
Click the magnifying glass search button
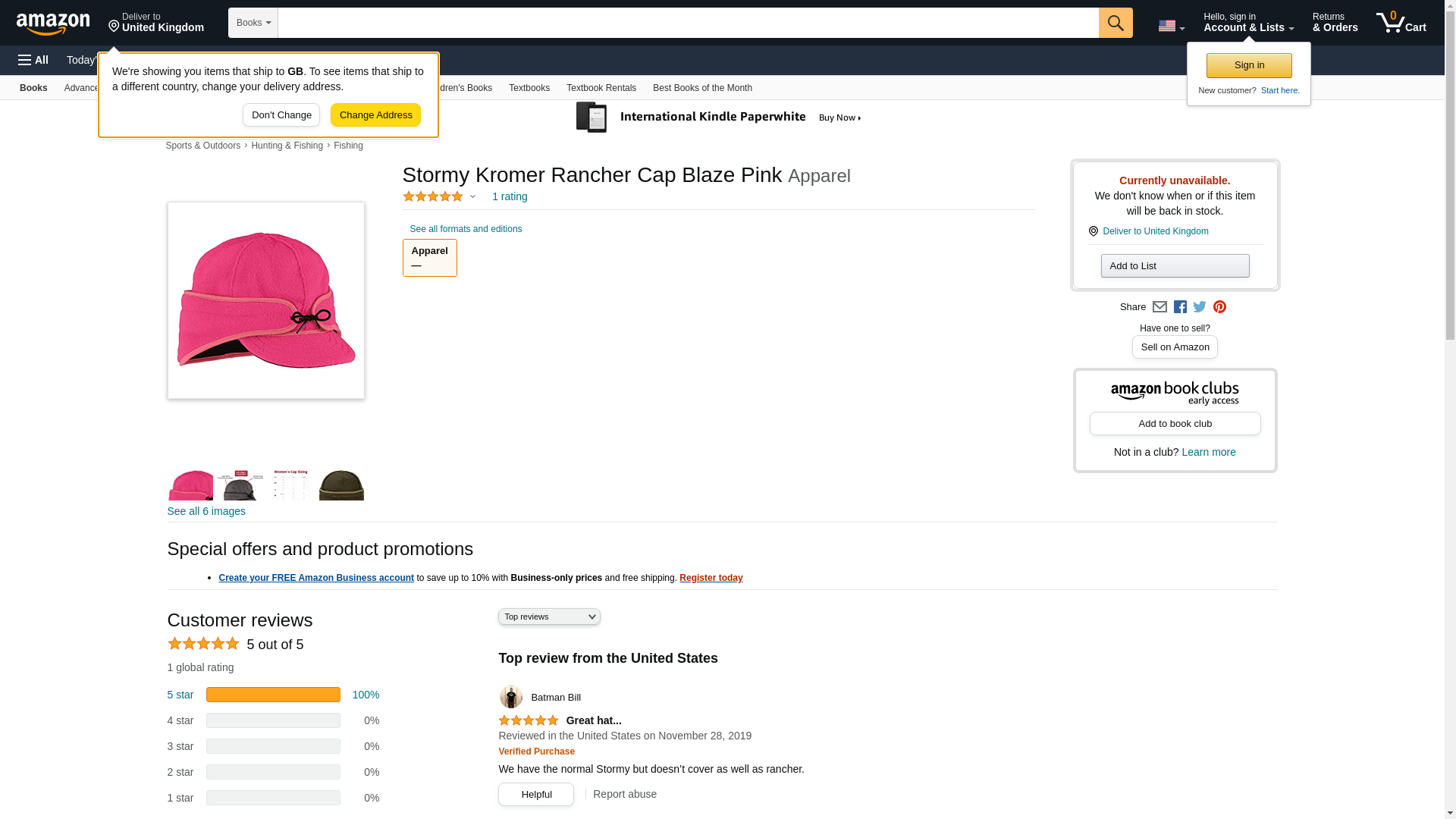(1115, 23)
